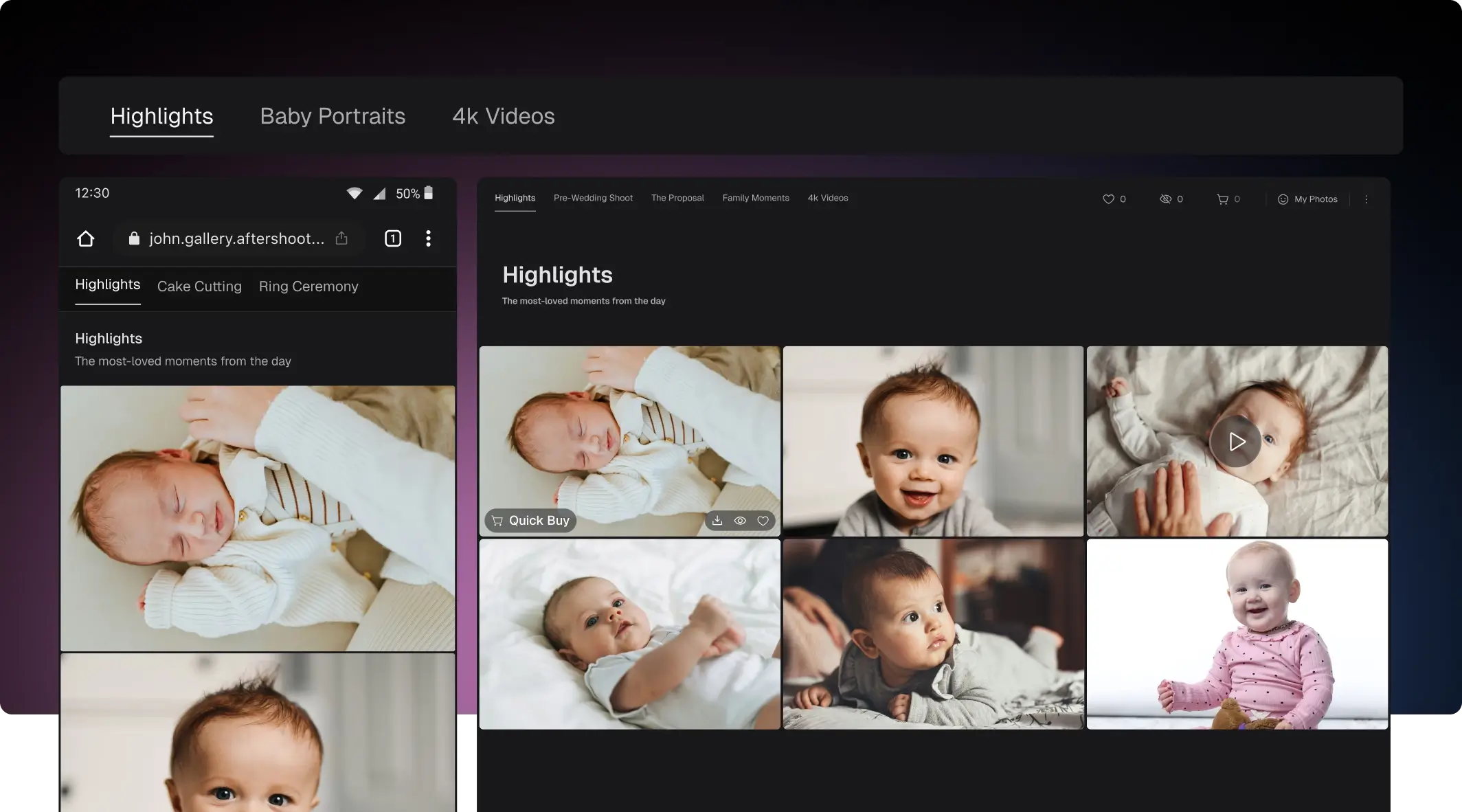Open the Pre-Wedding Shoot tab
Screen dimensions: 1462x812
pos(593,198)
